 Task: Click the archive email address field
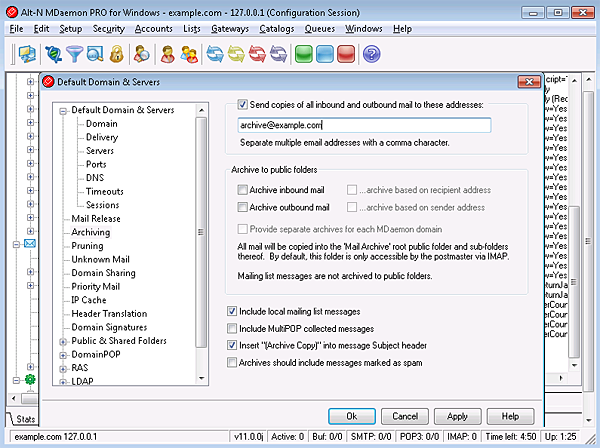point(364,125)
